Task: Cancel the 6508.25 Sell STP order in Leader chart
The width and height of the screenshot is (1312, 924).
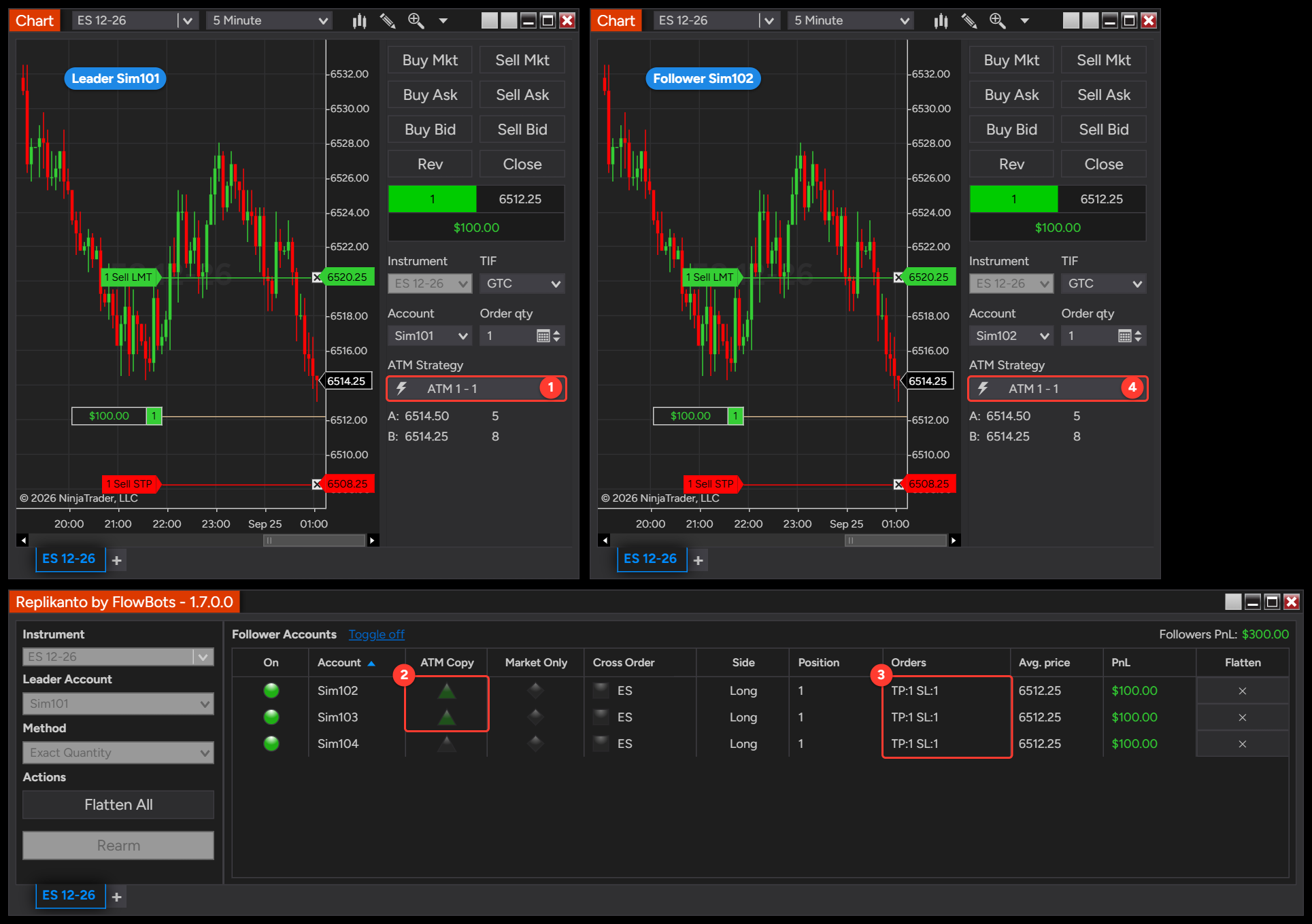Action: point(317,484)
